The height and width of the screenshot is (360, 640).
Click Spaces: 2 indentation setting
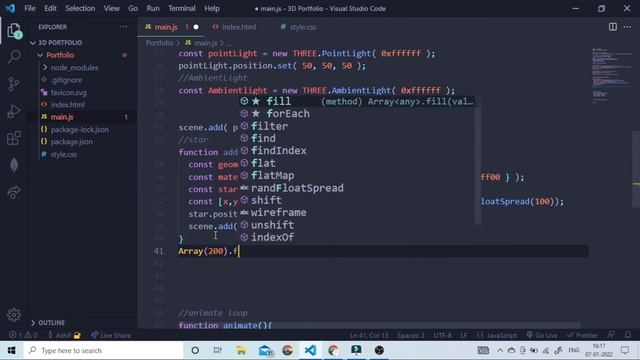click(x=411, y=335)
